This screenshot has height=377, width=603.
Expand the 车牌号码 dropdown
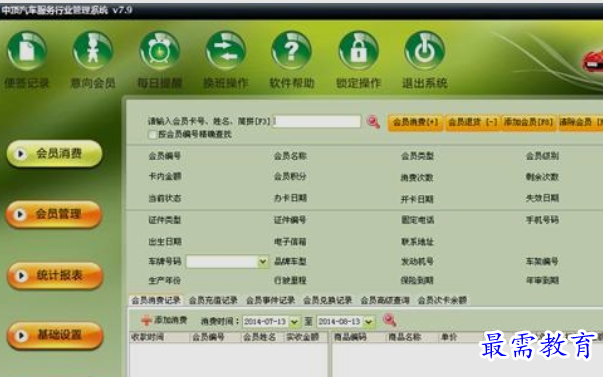263,262
